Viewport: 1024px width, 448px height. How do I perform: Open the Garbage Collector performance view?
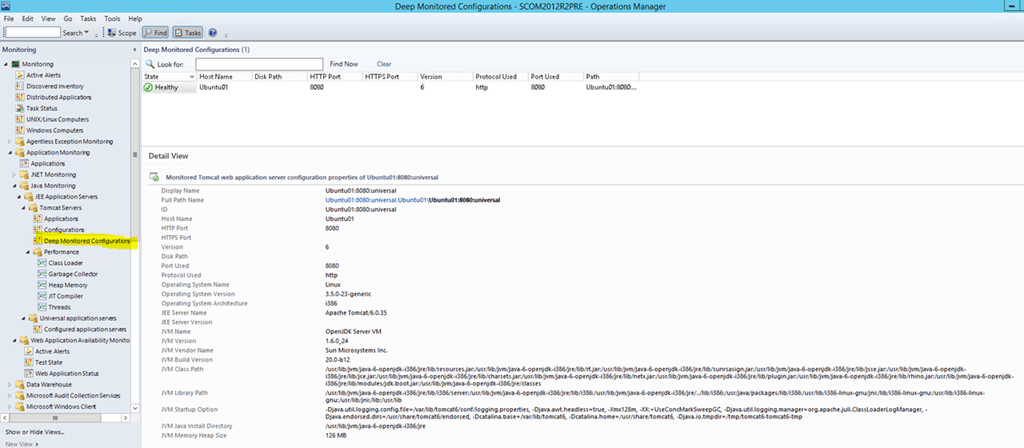click(x=72, y=274)
